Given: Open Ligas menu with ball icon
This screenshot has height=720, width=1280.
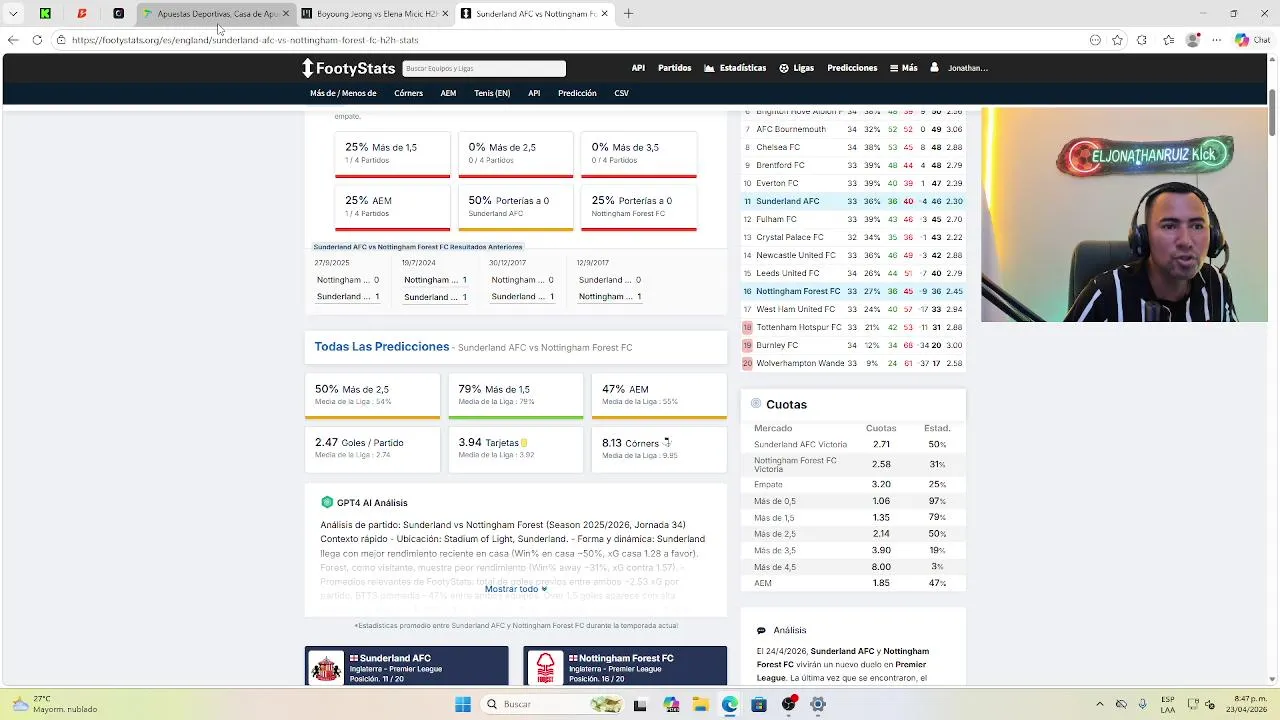Looking at the screenshot, I should tap(796, 68).
